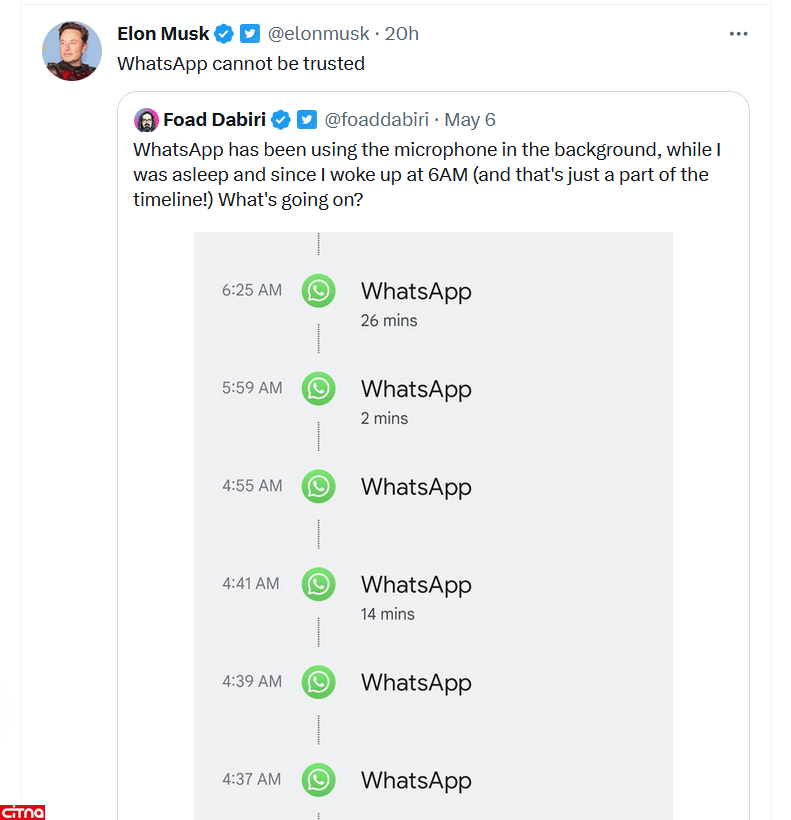Click the May 6 quoted tweet date
This screenshot has height=820, width=791.
coord(470,120)
